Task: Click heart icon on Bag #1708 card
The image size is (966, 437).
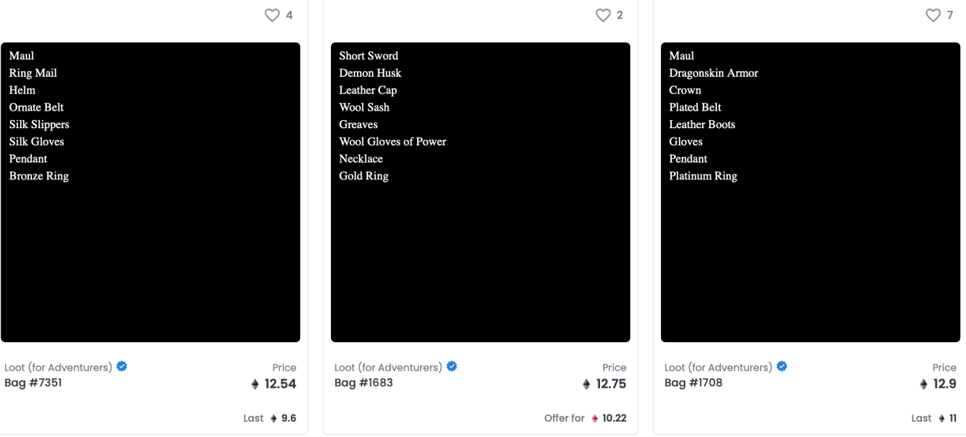Action: tap(933, 15)
